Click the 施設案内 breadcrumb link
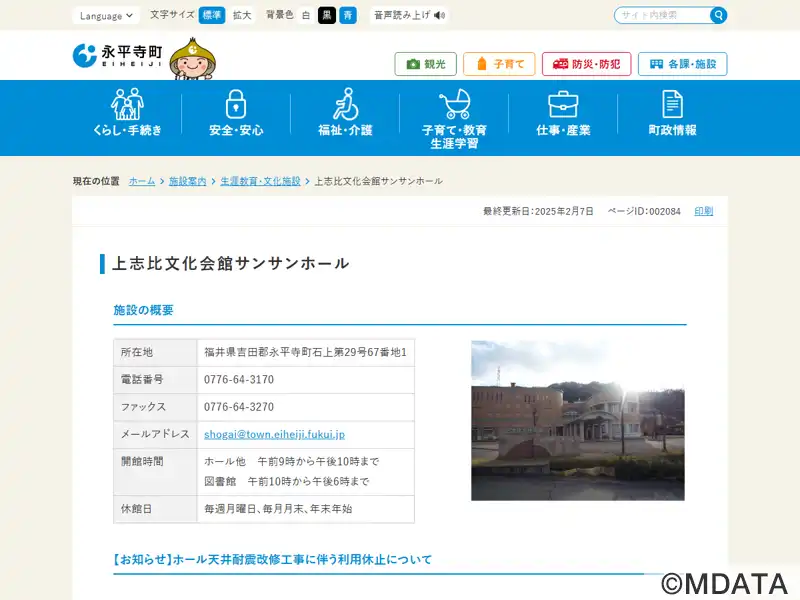Viewport: 800px width, 600px height. click(187, 181)
